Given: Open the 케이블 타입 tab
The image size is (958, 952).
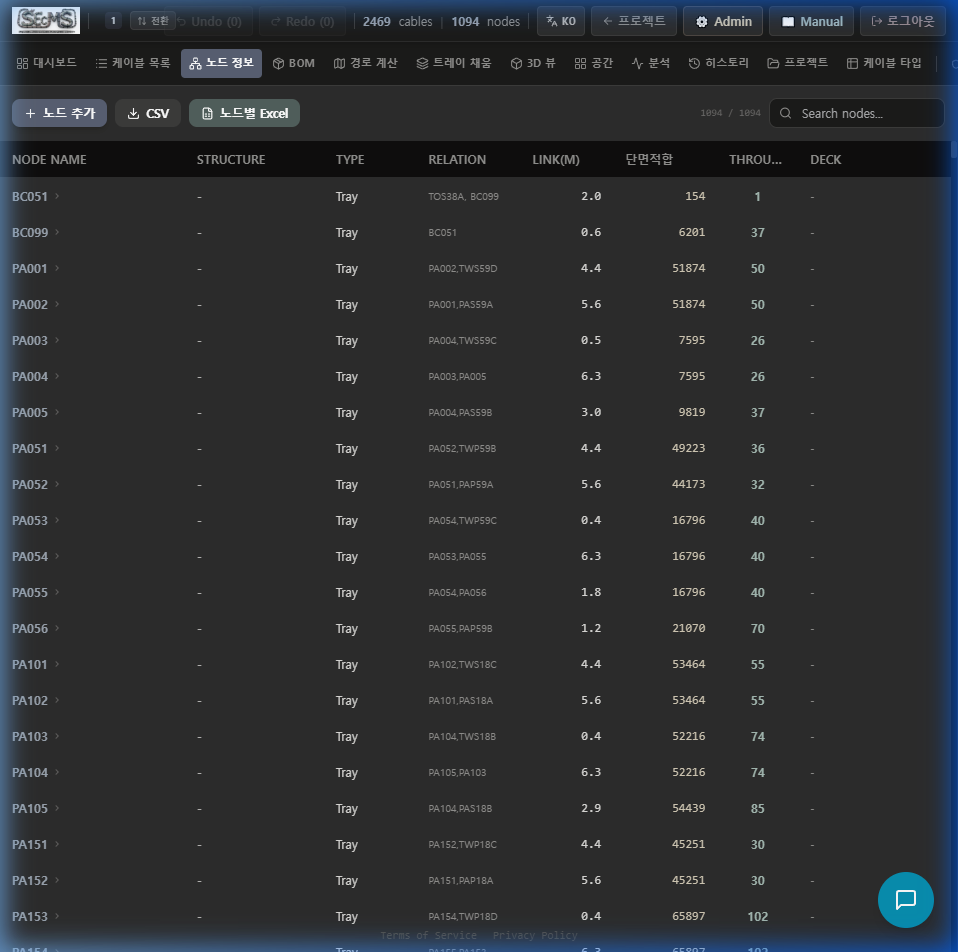Looking at the screenshot, I should coord(884,63).
